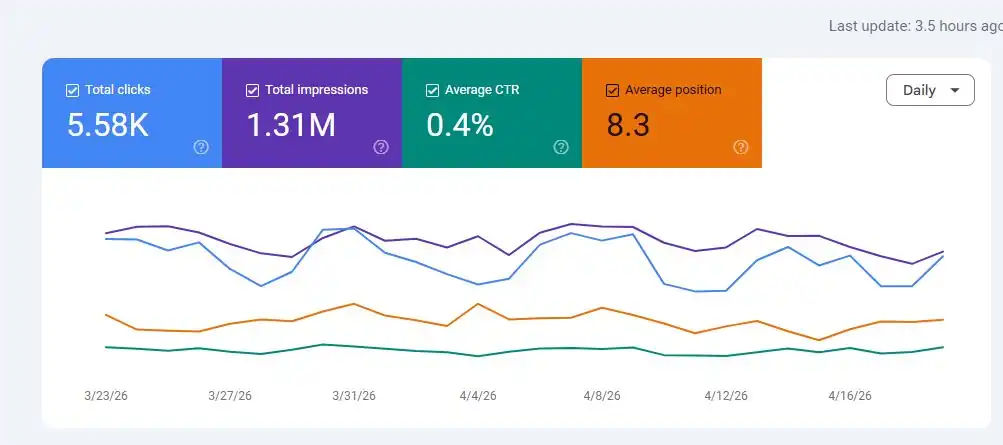Viewport: 1003px width, 445px height.
Task: Click the 4/8/26 date axis label
Action: 602,396
